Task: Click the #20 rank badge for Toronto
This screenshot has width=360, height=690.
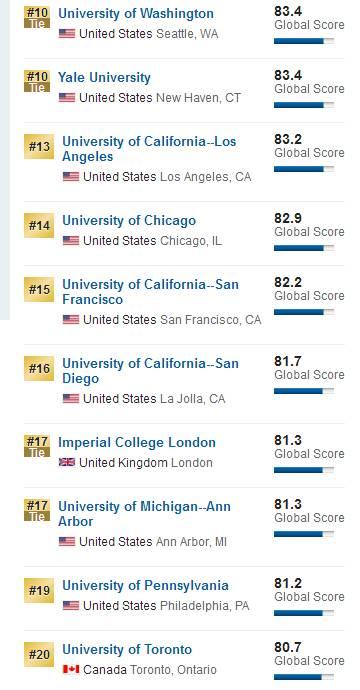Action: tap(39, 654)
